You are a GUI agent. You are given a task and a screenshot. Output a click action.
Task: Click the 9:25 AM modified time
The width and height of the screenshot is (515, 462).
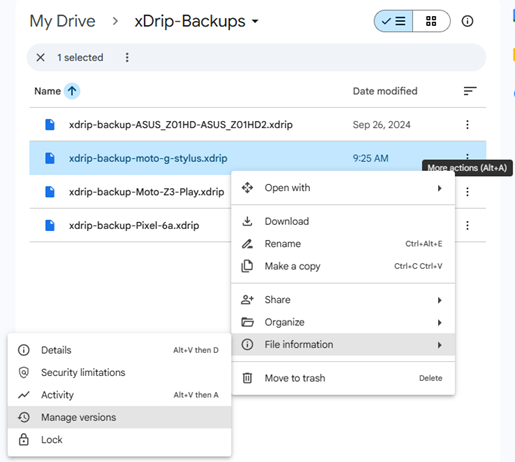click(x=371, y=158)
